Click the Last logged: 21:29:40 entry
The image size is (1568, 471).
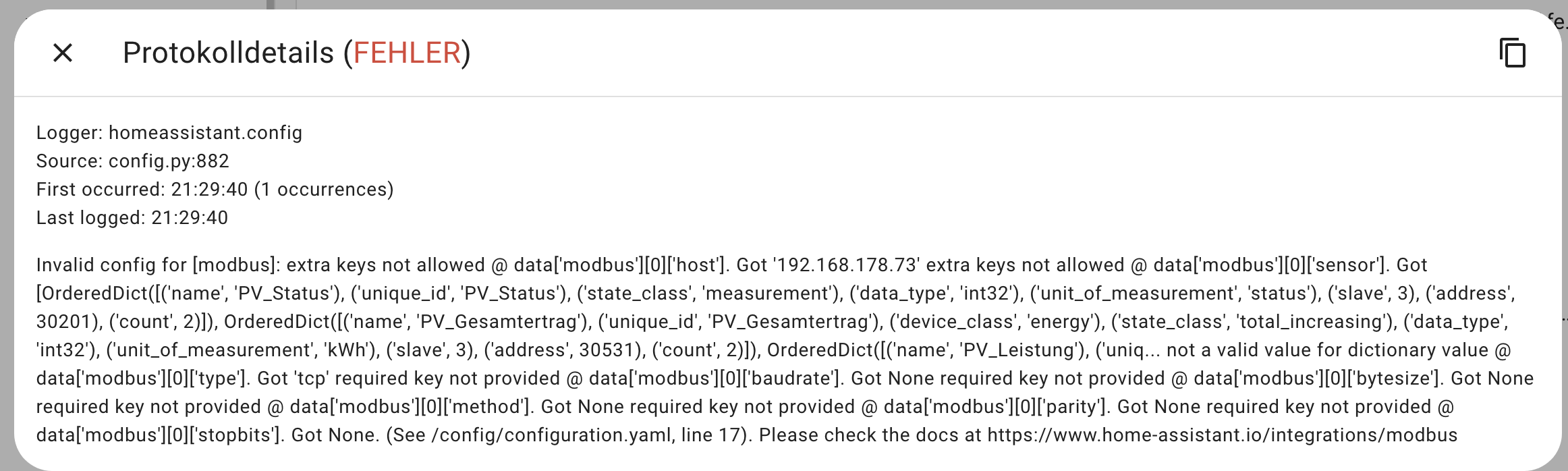[x=132, y=217]
